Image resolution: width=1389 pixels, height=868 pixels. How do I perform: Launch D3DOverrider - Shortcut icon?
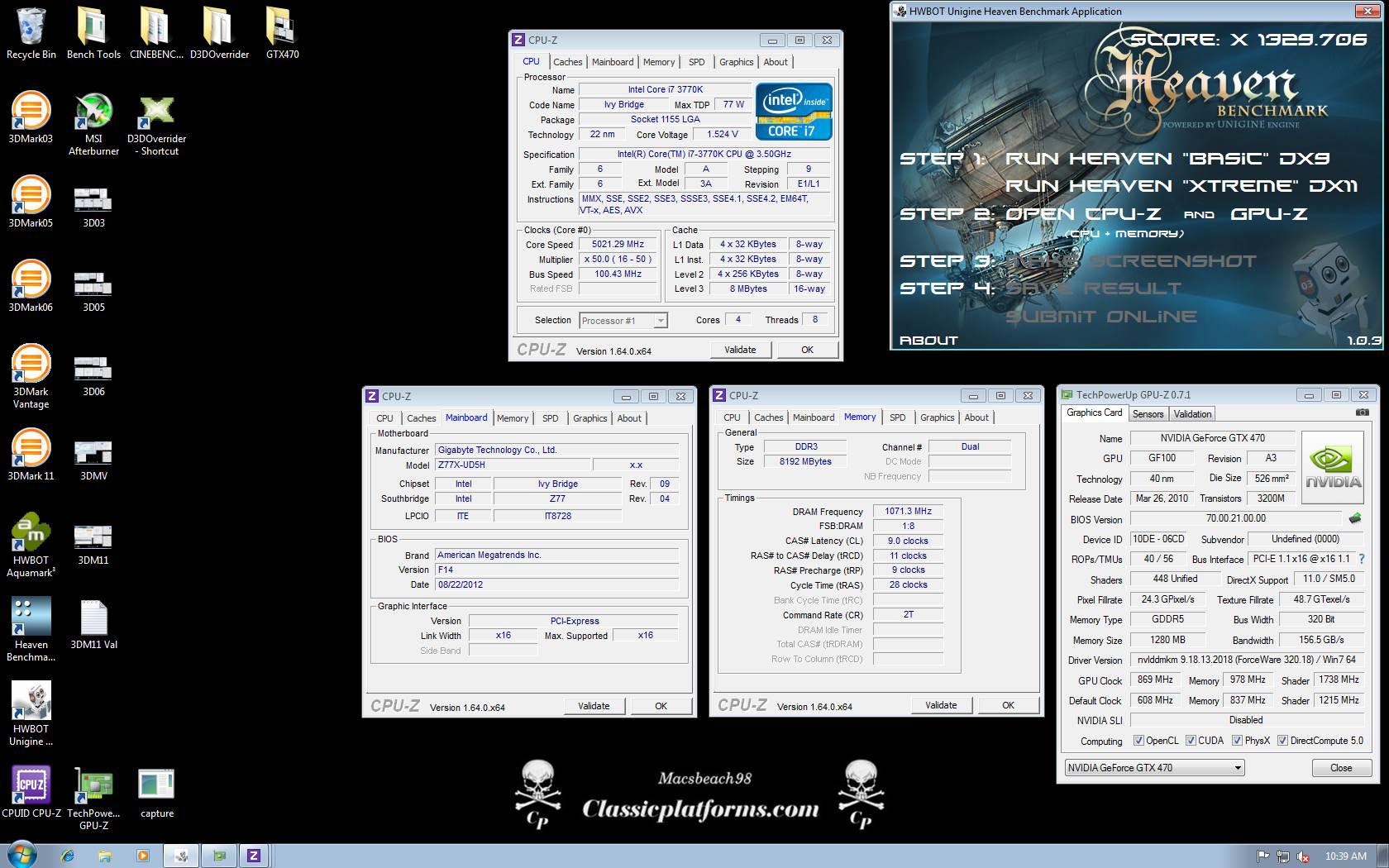156,124
